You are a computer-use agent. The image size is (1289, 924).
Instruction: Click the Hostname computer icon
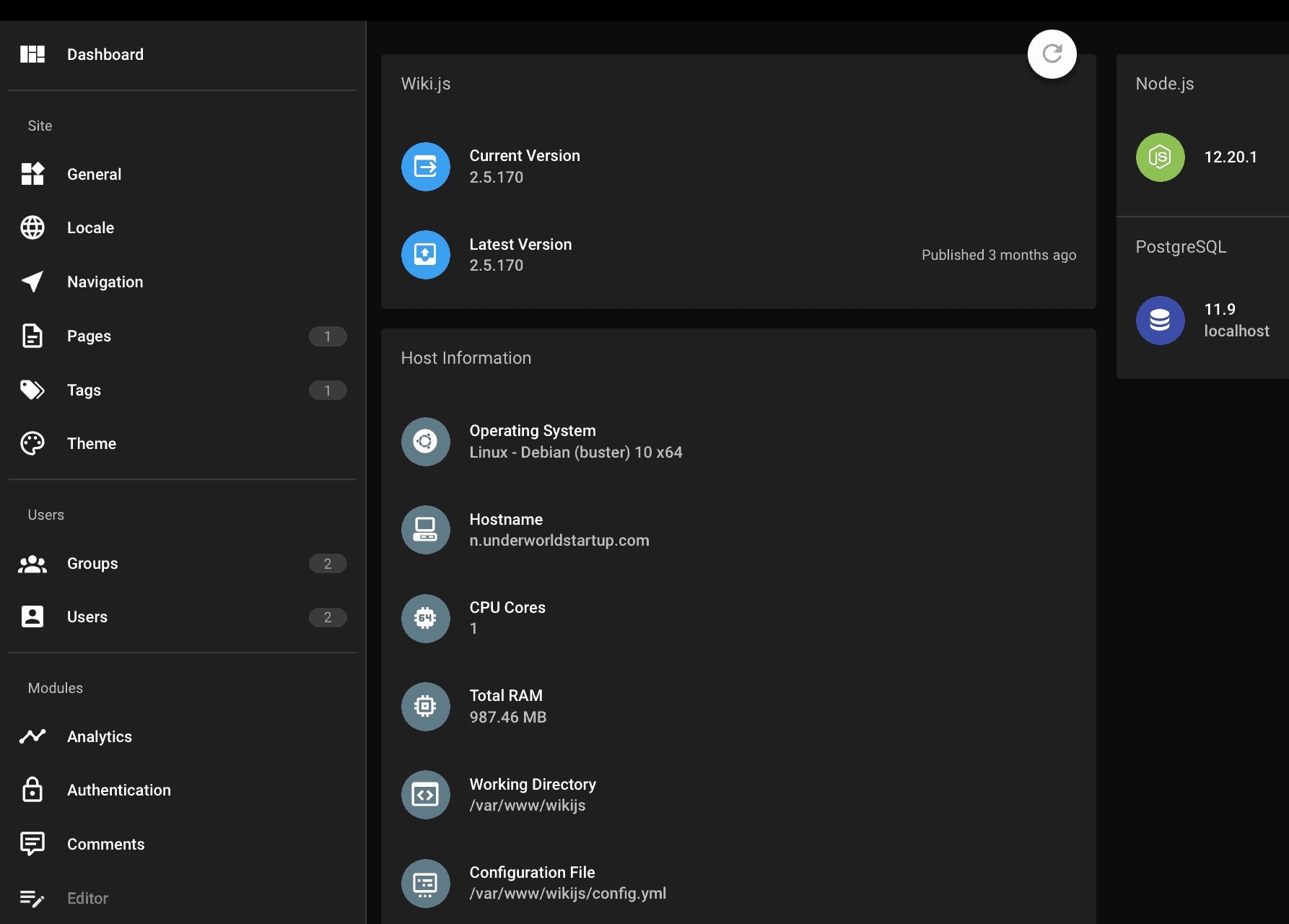(x=426, y=530)
